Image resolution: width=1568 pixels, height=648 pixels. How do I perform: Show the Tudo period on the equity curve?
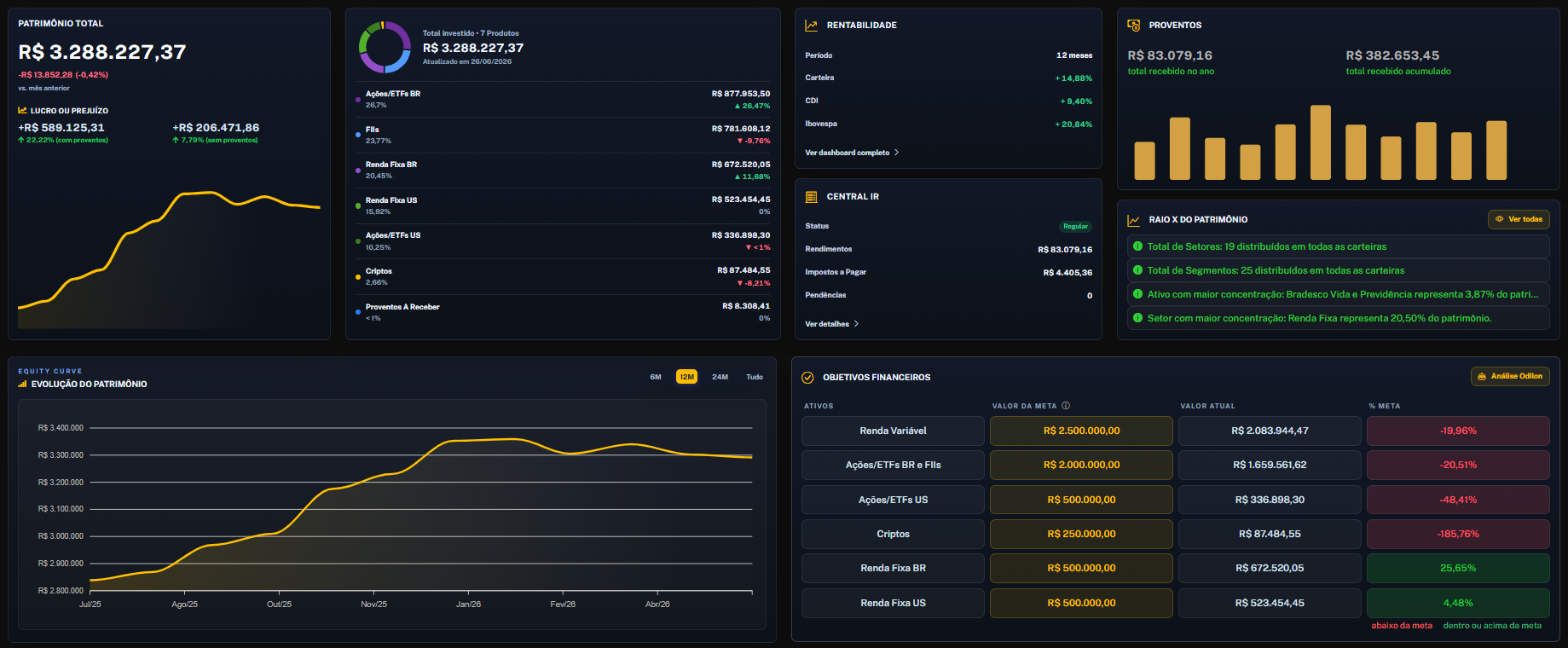point(755,377)
